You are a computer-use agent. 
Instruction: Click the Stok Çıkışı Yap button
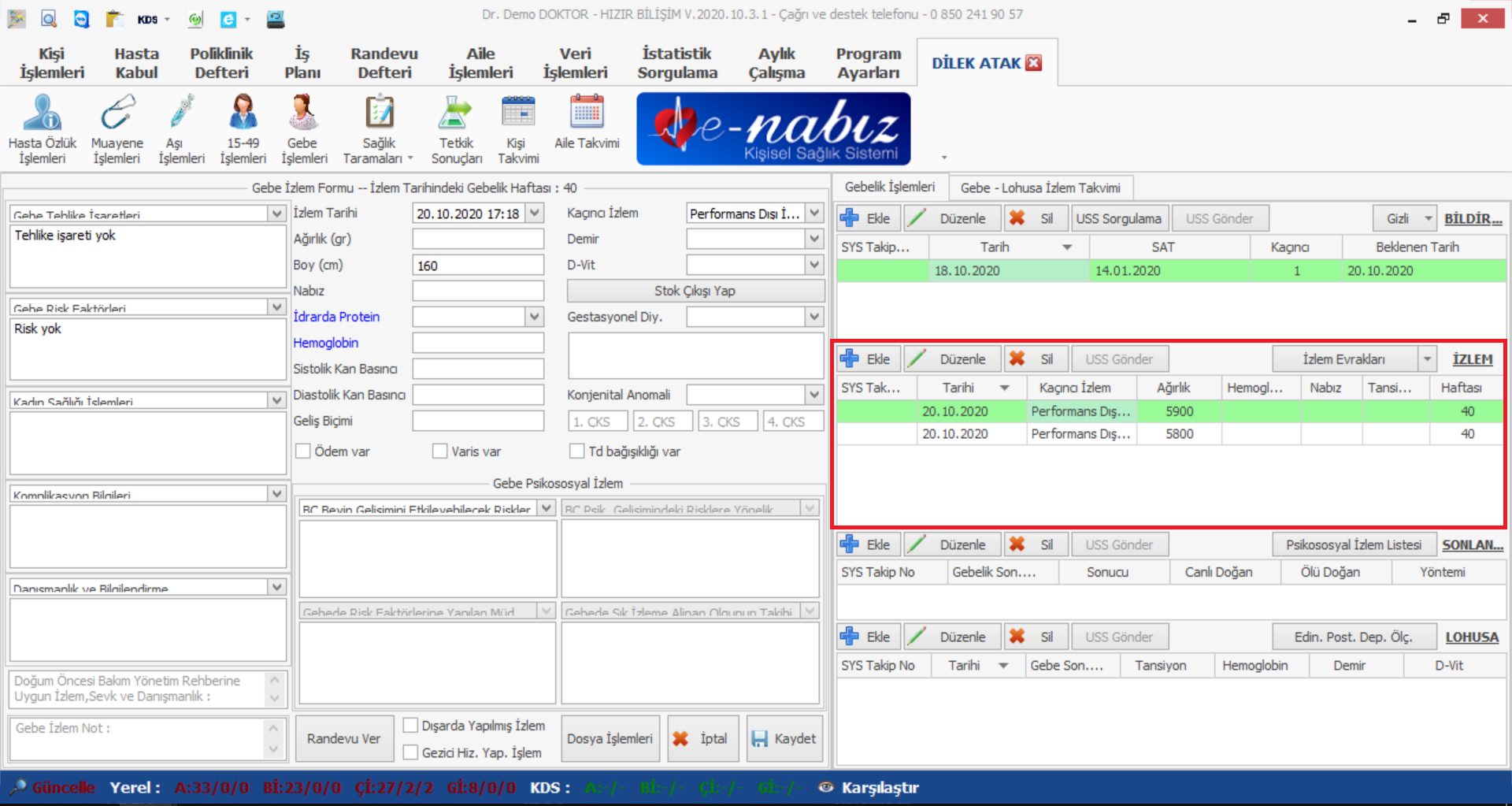[695, 291]
